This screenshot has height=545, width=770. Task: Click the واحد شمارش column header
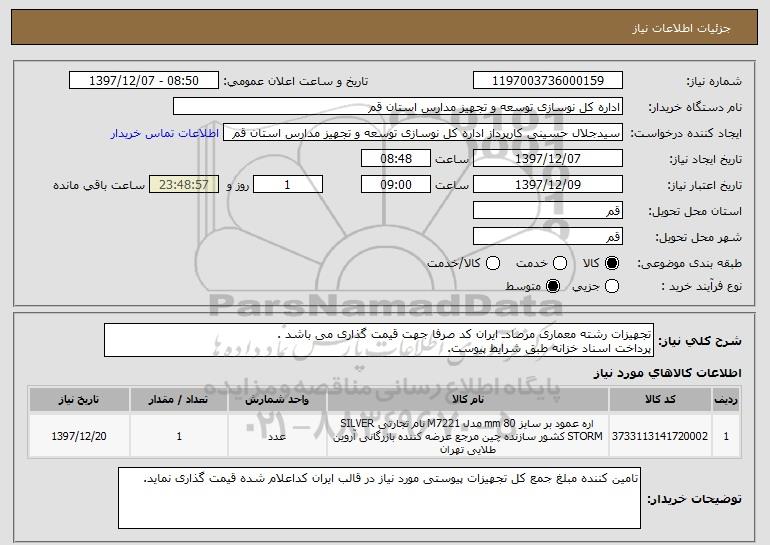click(277, 400)
